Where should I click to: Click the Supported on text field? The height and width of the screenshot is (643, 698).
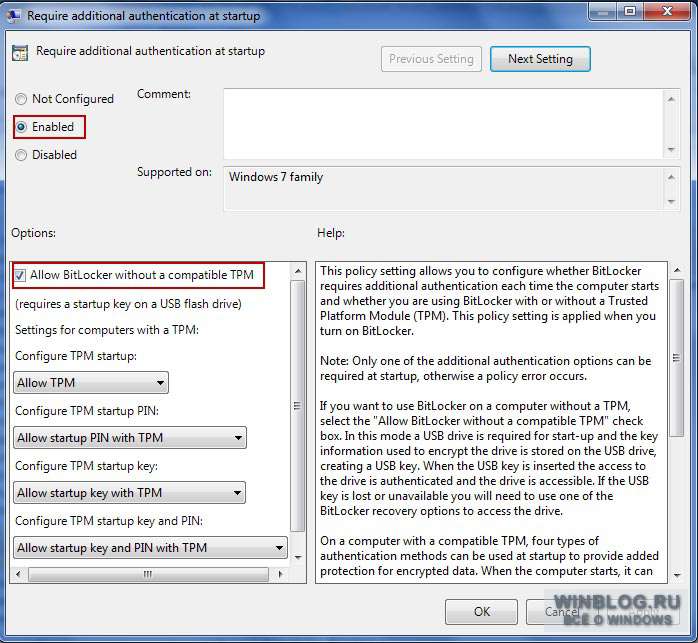443,188
